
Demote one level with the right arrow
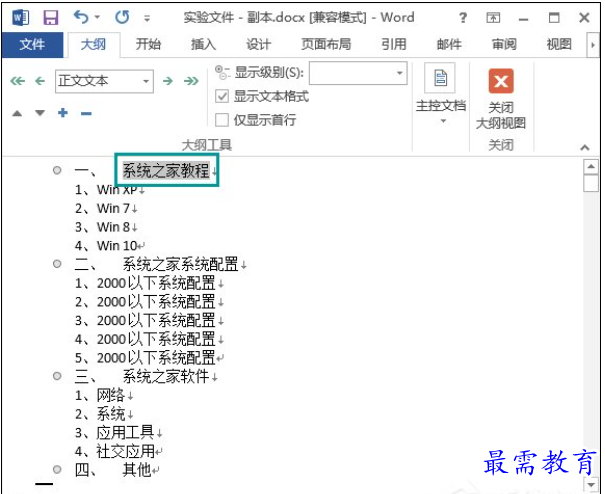point(167,81)
